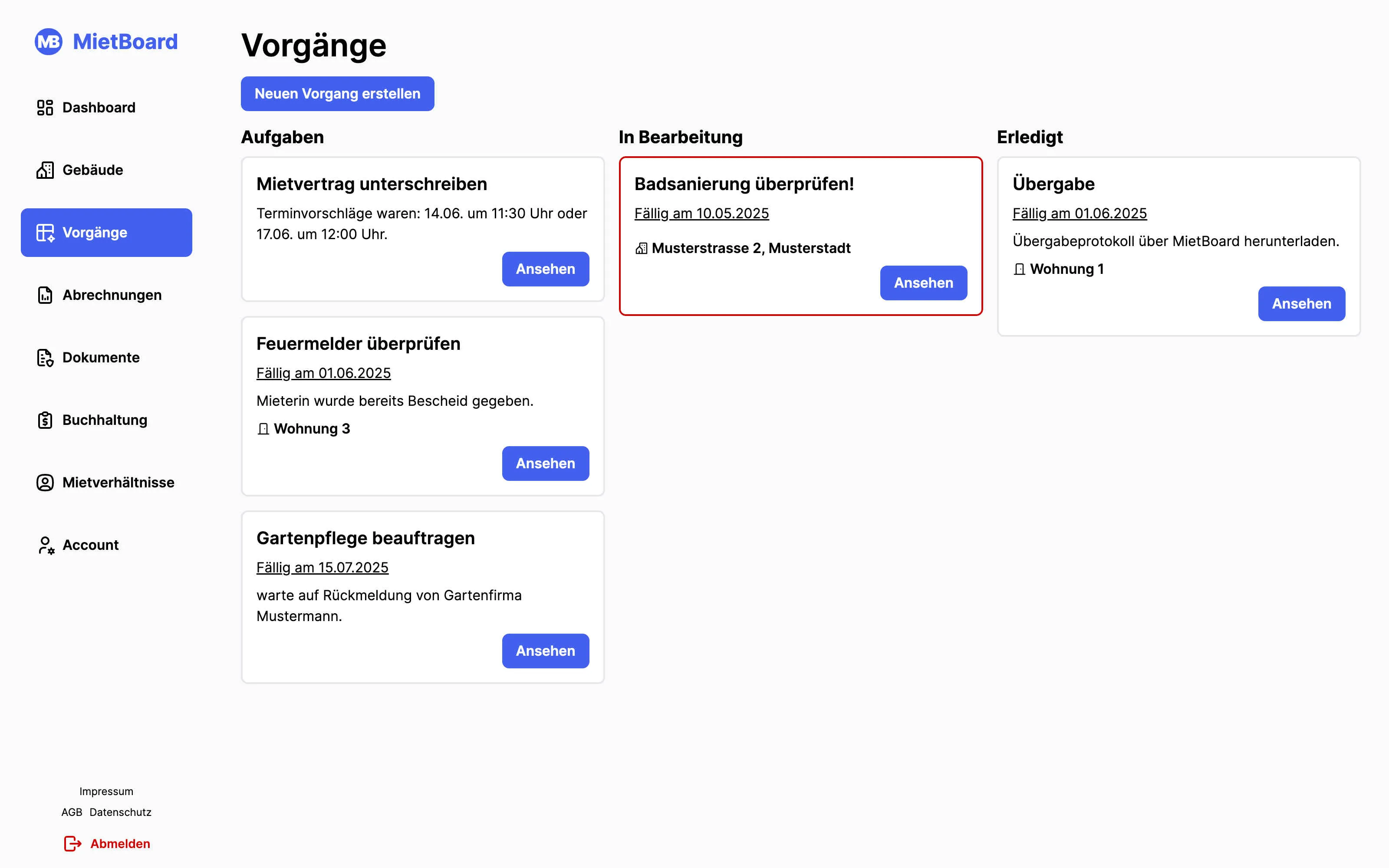The image size is (1389, 868).
Task: Click the Mietverhältnisse person icon
Action: 45,483
